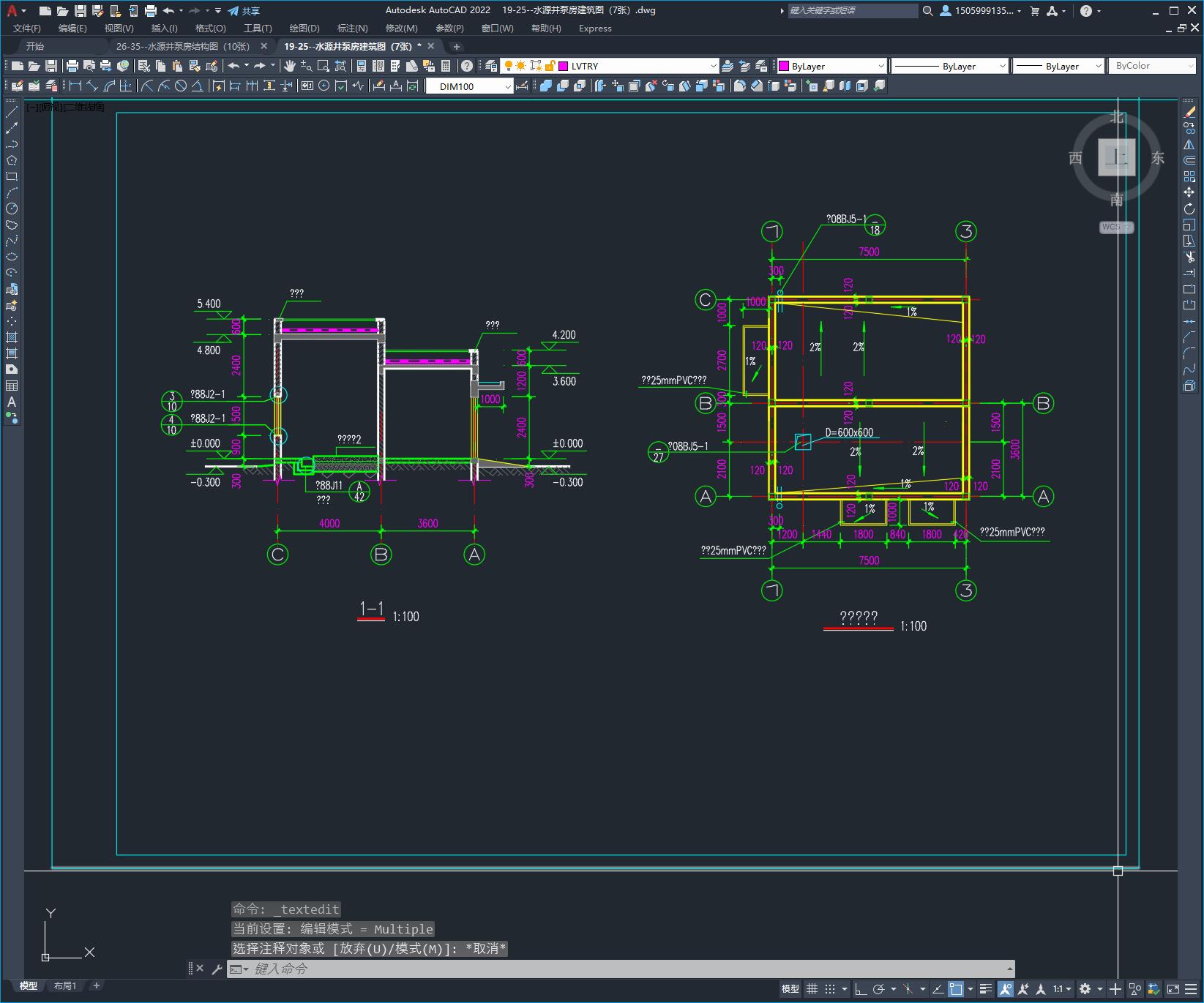Select the Line tool in draw toolbar
The height and width of the screenshot is (1003, 1204).
[x=12, y=112]
